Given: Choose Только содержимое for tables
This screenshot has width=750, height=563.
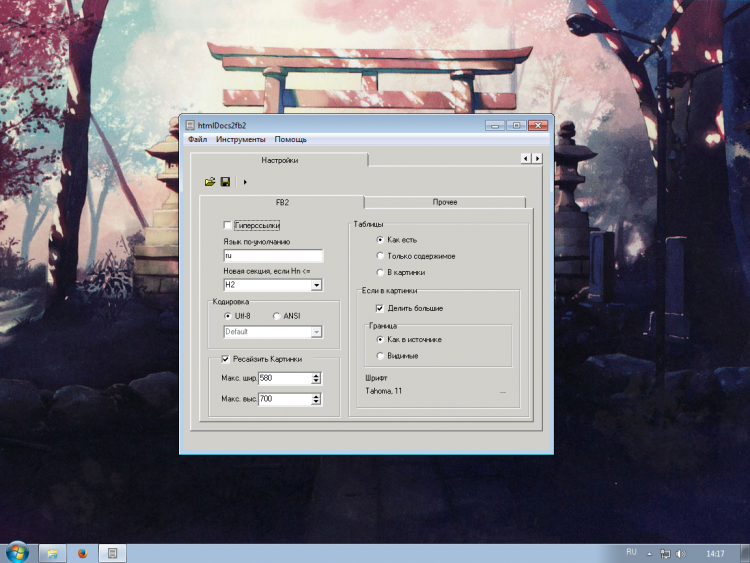Looking at the screenshot, I should [379, 256].
